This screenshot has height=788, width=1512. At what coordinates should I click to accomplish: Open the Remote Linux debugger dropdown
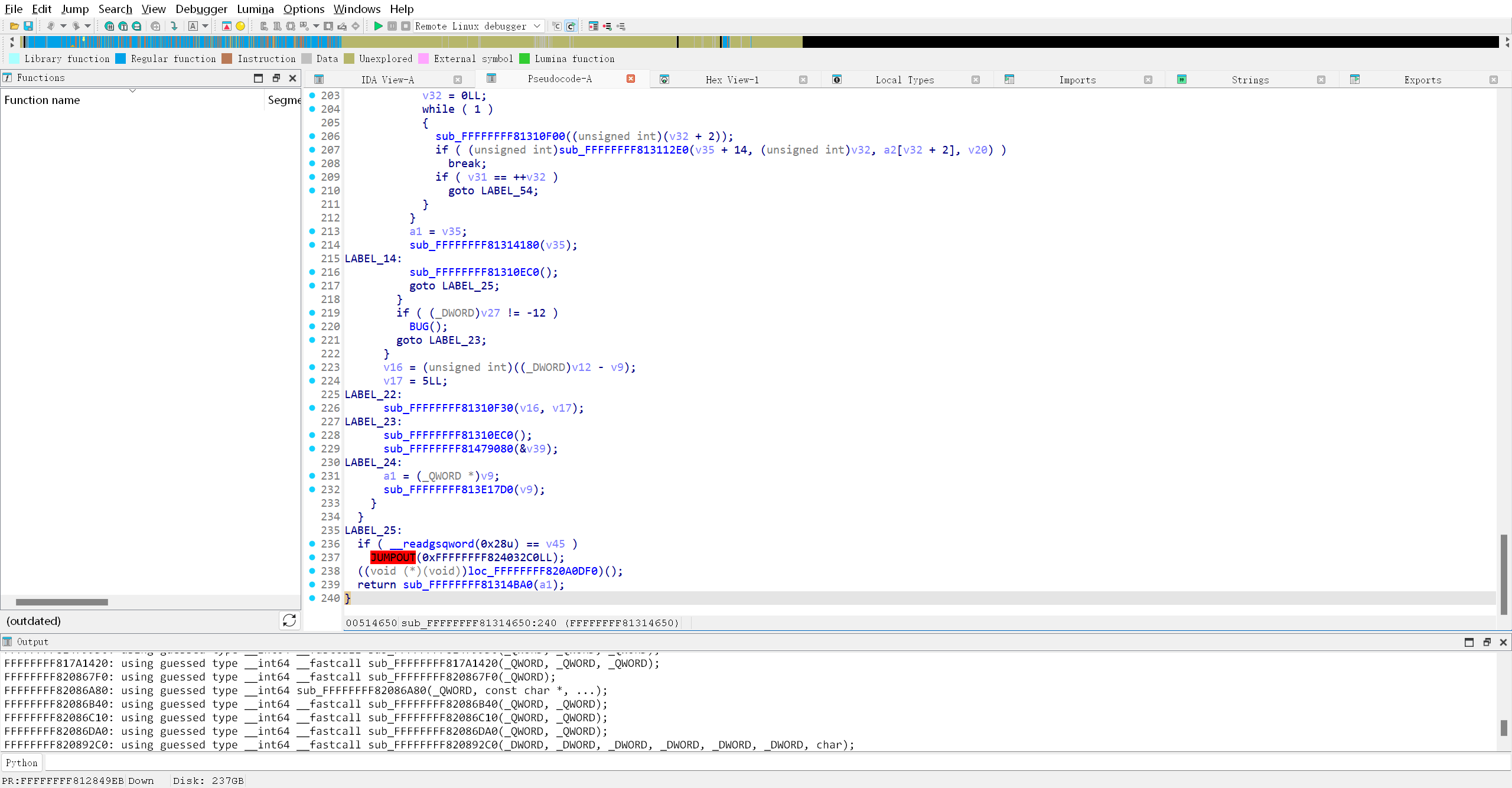coord(536,26)
